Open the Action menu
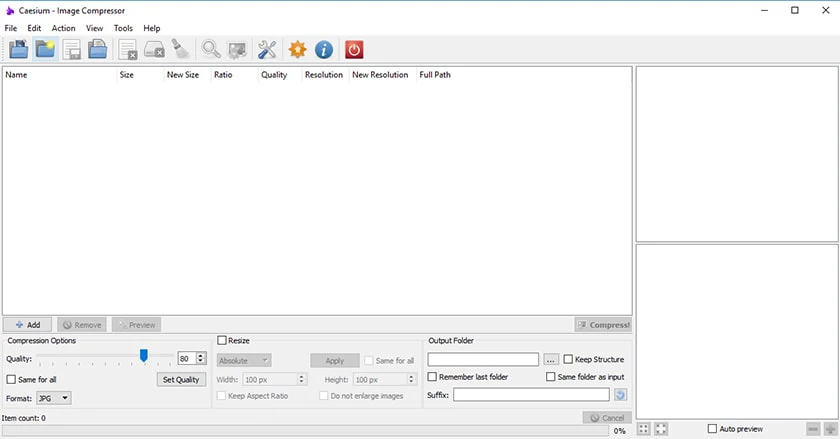The height and width of the screenshot is (439, 840). click(x=63, y=28)
